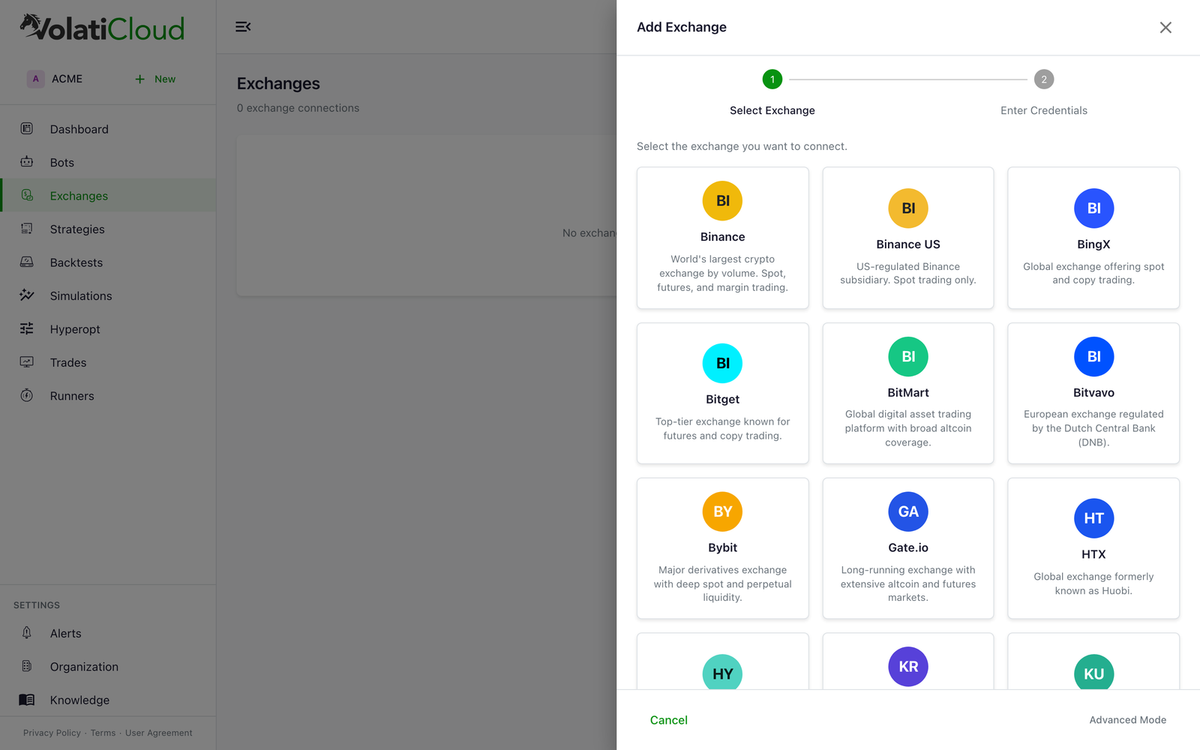Image resolution: width=1200 pixels, height=750 pixels.
Task: Choose the Bitvavo exchange name
Action: pyautogui.click(x=1094, y=392)
